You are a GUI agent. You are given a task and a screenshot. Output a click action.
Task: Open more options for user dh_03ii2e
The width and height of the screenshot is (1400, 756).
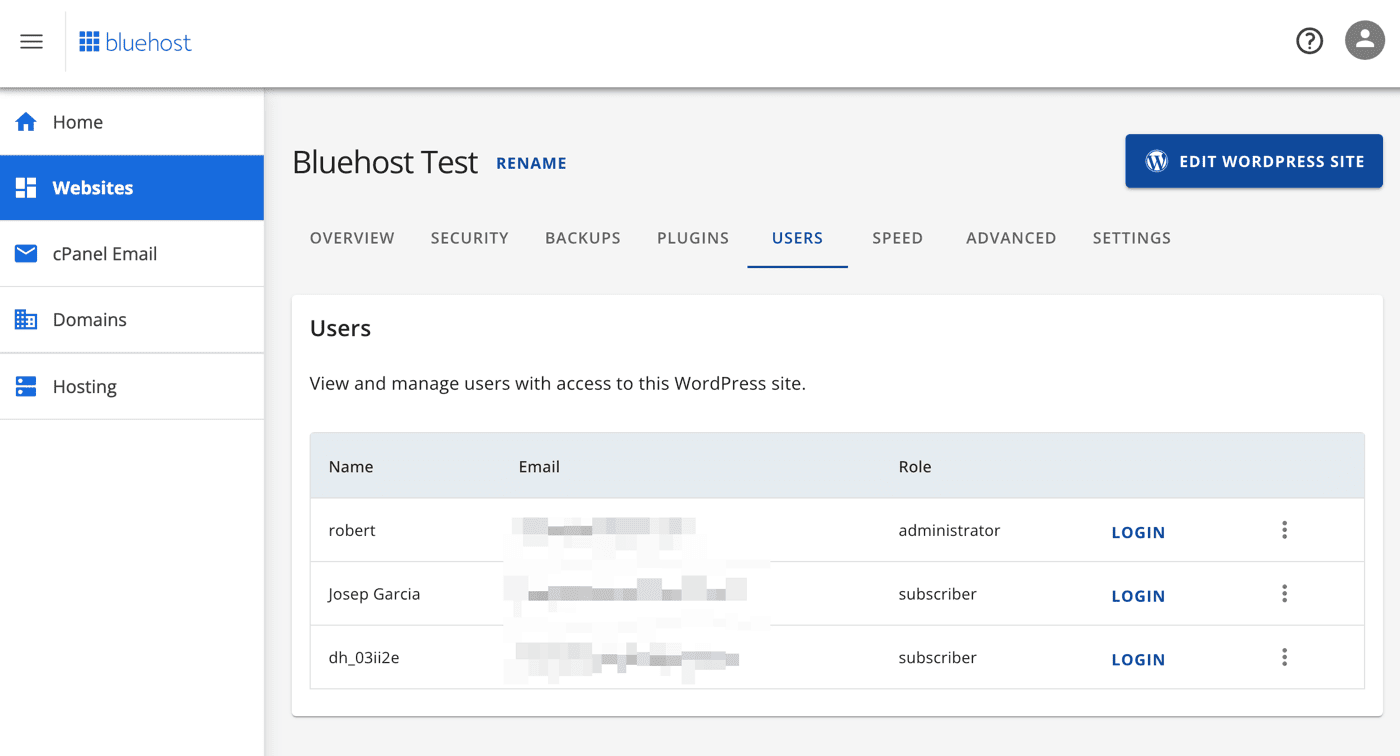tap(1285, 657)
